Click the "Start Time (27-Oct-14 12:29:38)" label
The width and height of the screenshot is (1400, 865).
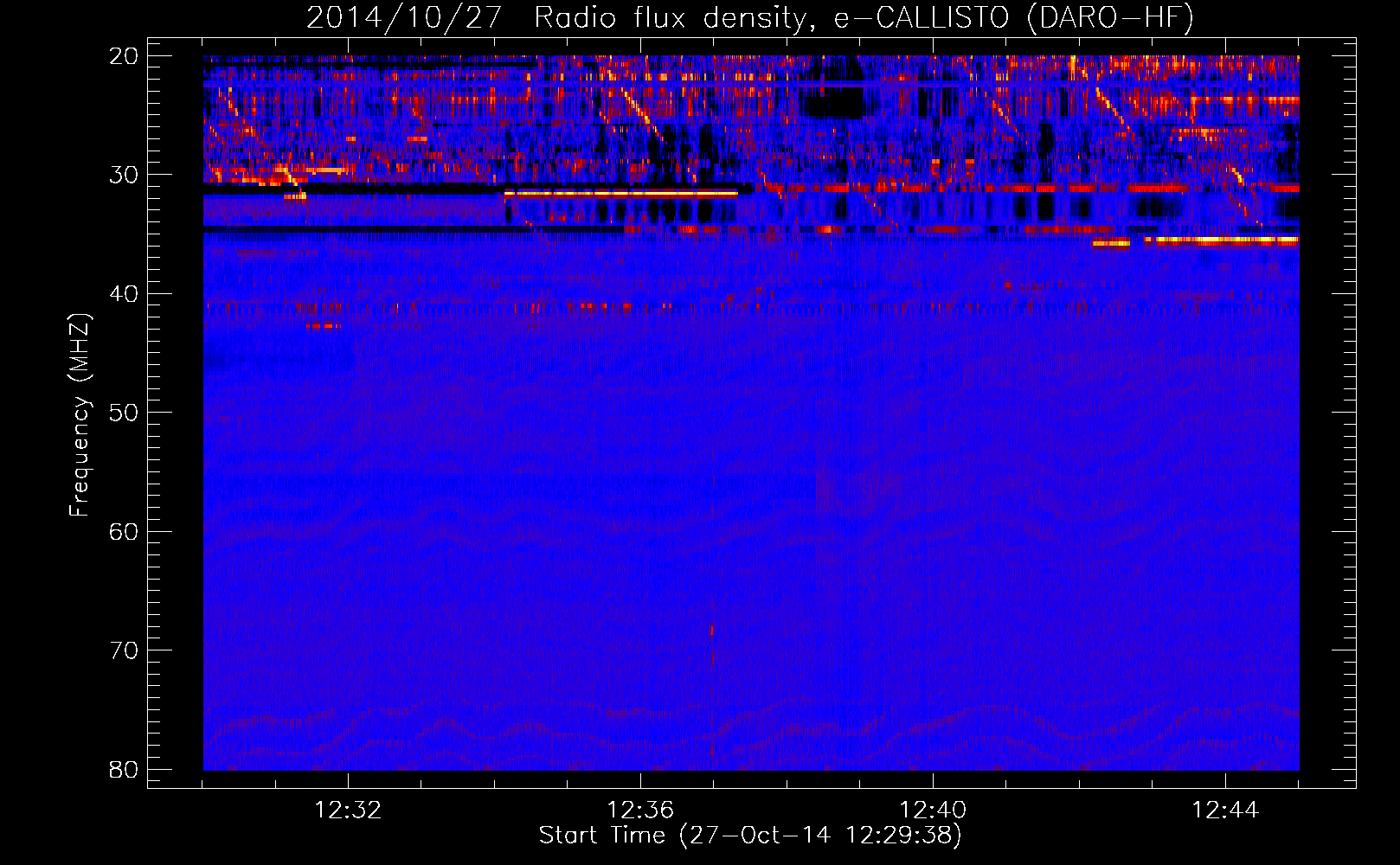tap(750, 836)
